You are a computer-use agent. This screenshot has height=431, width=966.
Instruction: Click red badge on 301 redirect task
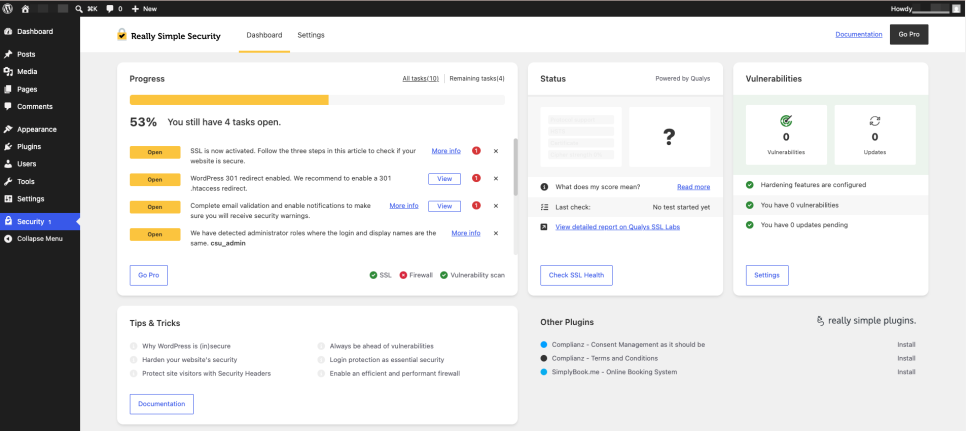476,179
